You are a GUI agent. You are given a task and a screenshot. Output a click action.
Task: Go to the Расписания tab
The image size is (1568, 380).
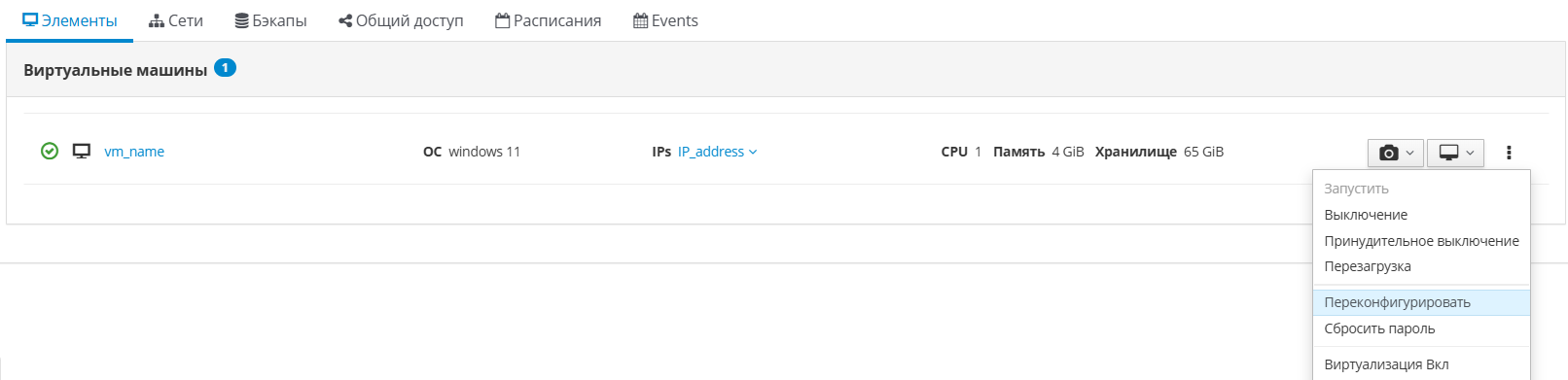(x=548, y=20)
